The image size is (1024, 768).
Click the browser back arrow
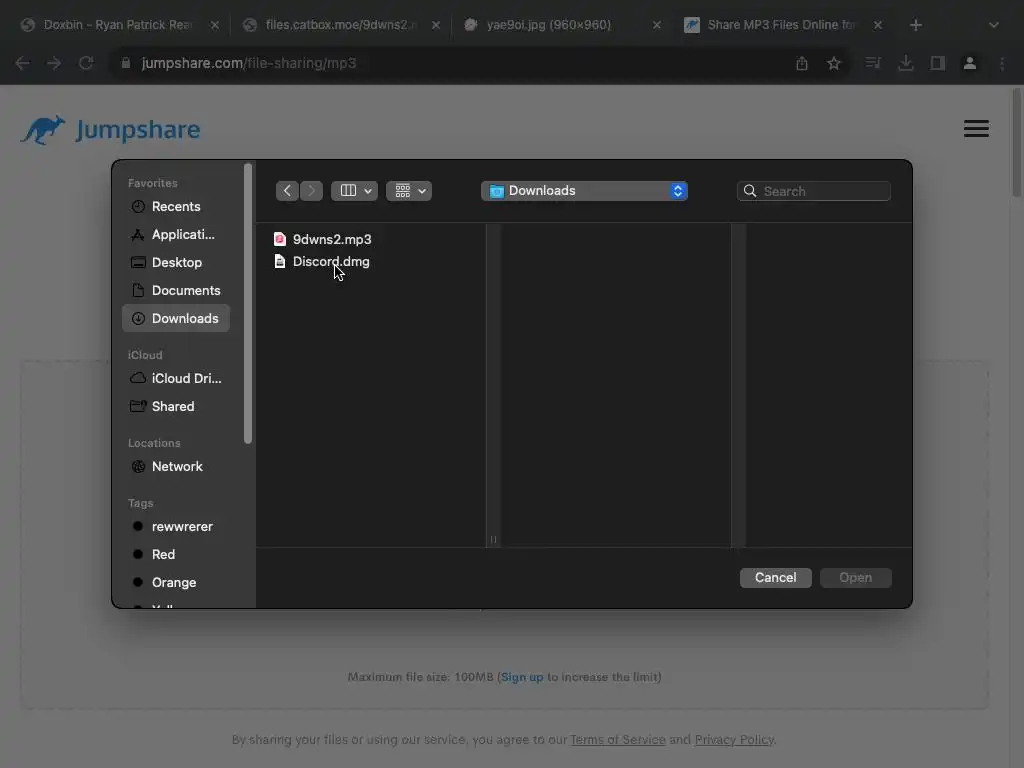pyautogui.click(x=23, y=63)
